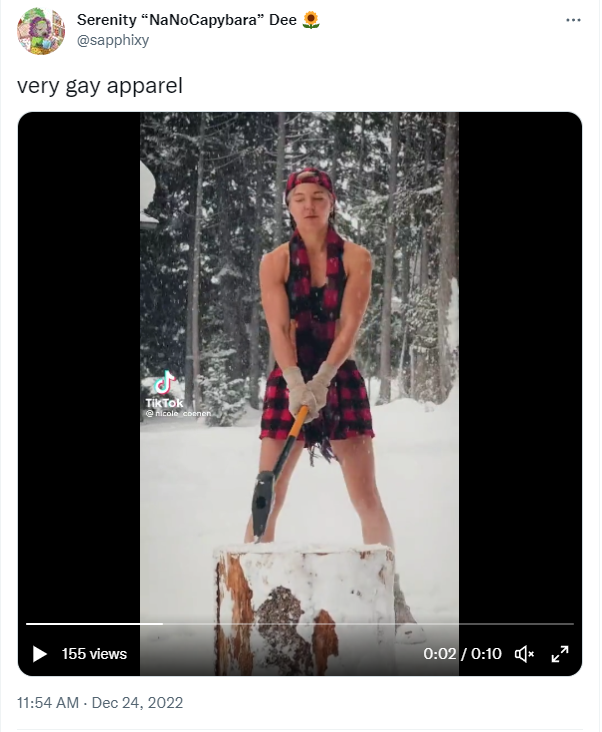Image resolution: width=602 pixels, height=732 pixels.
Task: Open the Serenity "NaNoCapybara" Dee display name
Action: [187, 20]
